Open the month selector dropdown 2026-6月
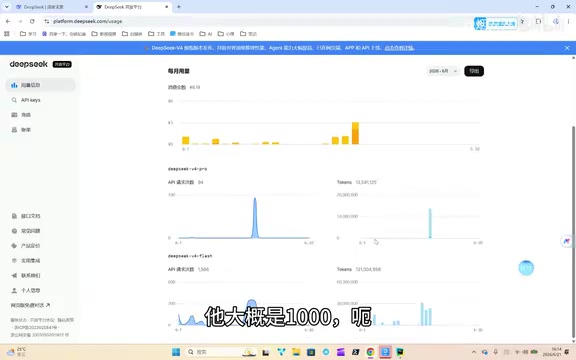The height and width of the screenshot is (360, 576). point(443,71)
